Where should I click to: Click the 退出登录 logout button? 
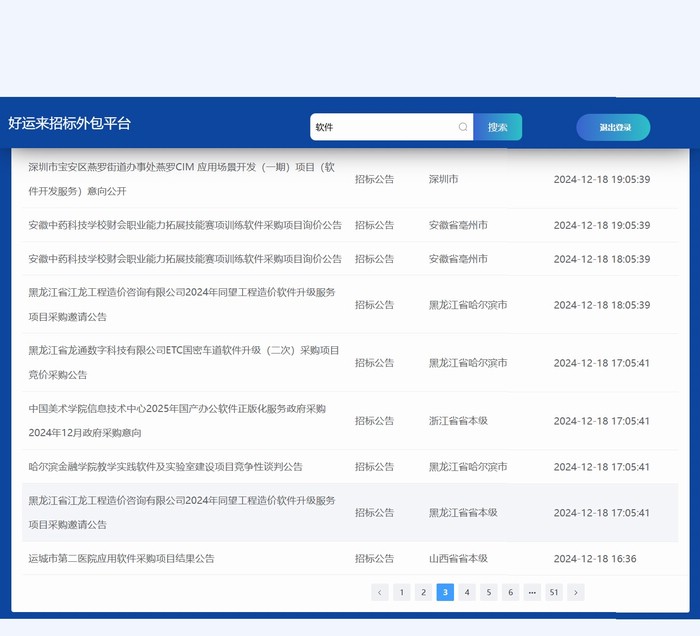[613, 127]
